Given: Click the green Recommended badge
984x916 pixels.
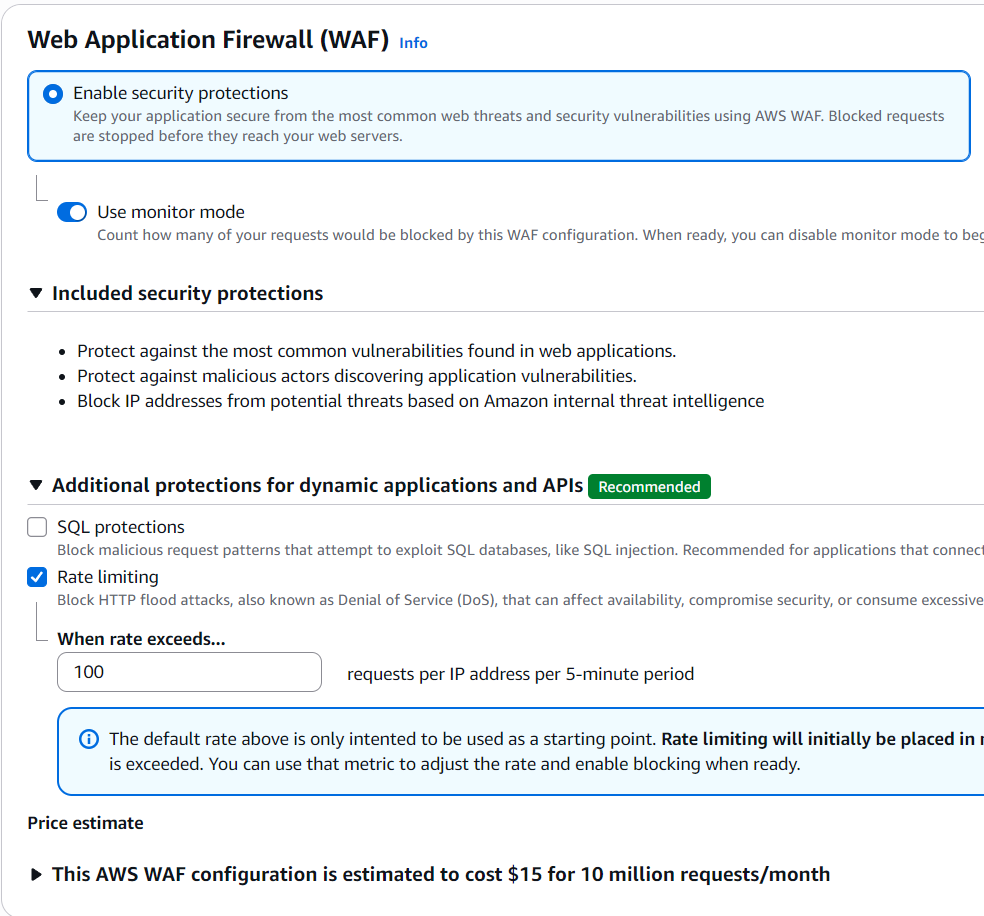Looking at the screenshot, I should click(649, 486).
